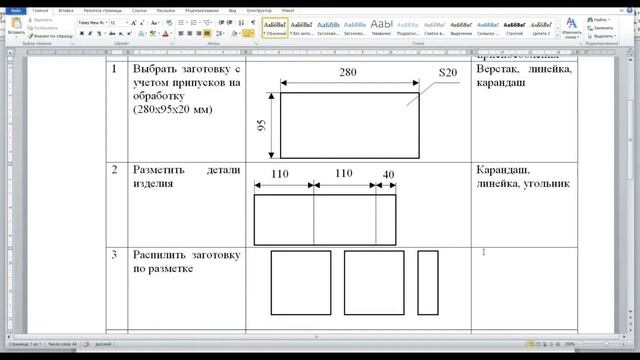Image resolution: width=640 pixels, height=360 pixels.
Task: Align text right
Action: (199, 33)
